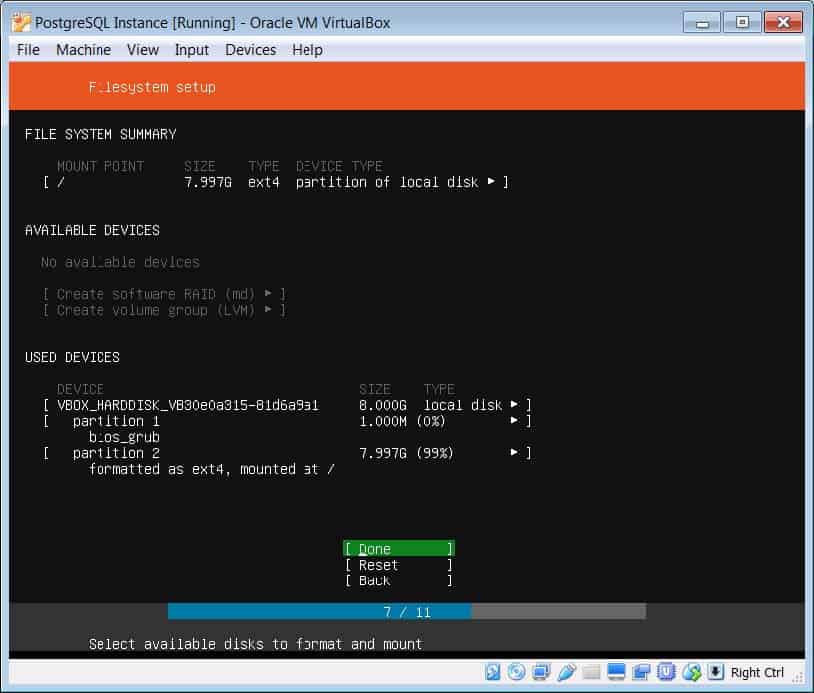Select the partition 2 row label
The width and height of the screenshot is (814, 693).
[116, 453]
